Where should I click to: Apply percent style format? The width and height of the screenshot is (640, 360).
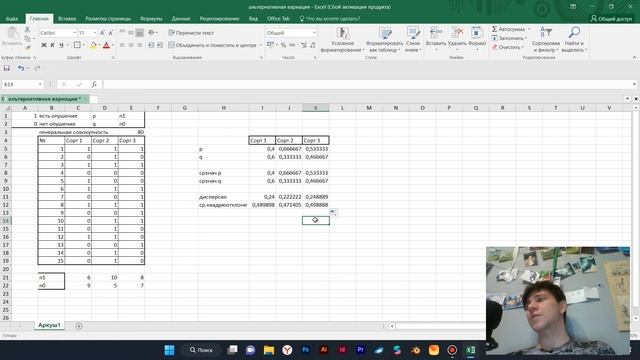(283, 45)
